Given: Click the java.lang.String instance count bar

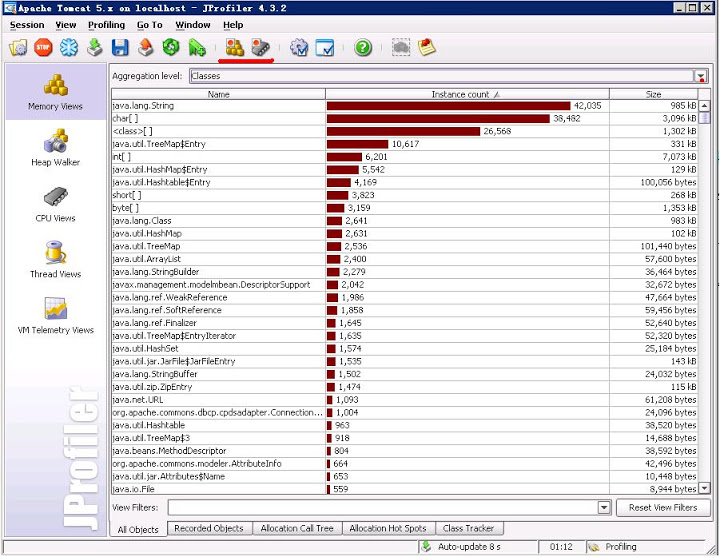Looking at the screenshot, I should click(x=448, y=105).
